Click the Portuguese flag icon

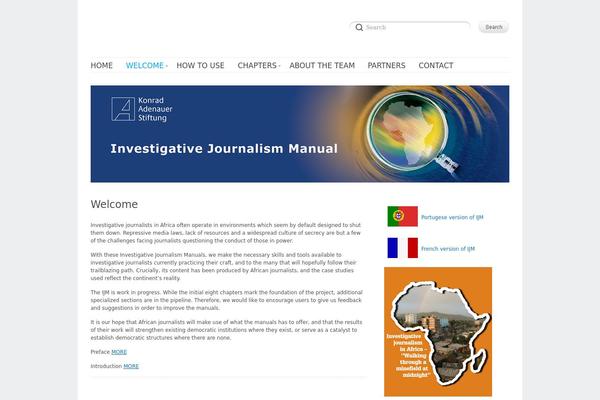click(403, 216)
